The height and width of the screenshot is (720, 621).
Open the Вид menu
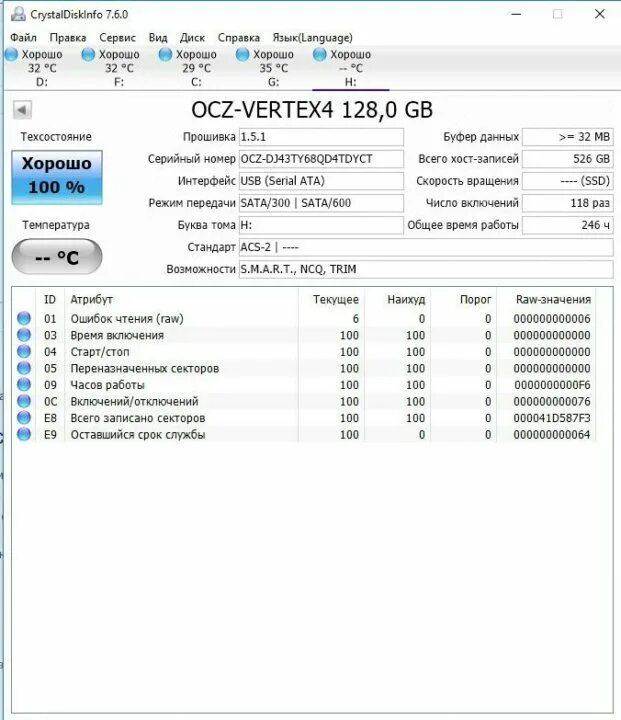pos(158,38)
